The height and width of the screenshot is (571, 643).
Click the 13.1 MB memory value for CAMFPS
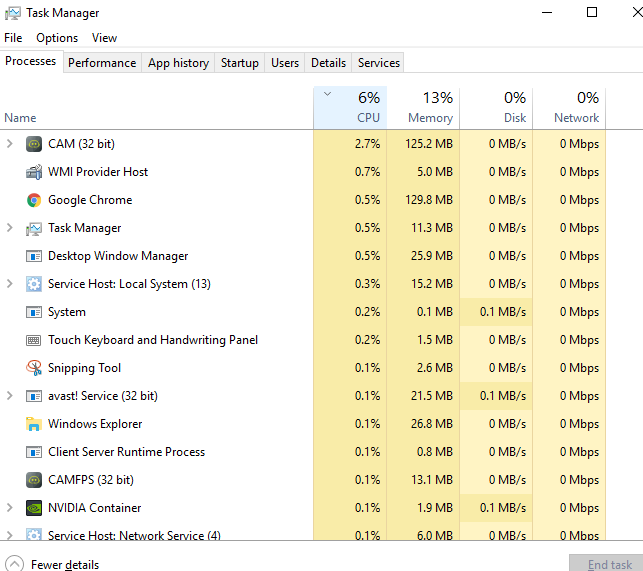pos(432,480)
